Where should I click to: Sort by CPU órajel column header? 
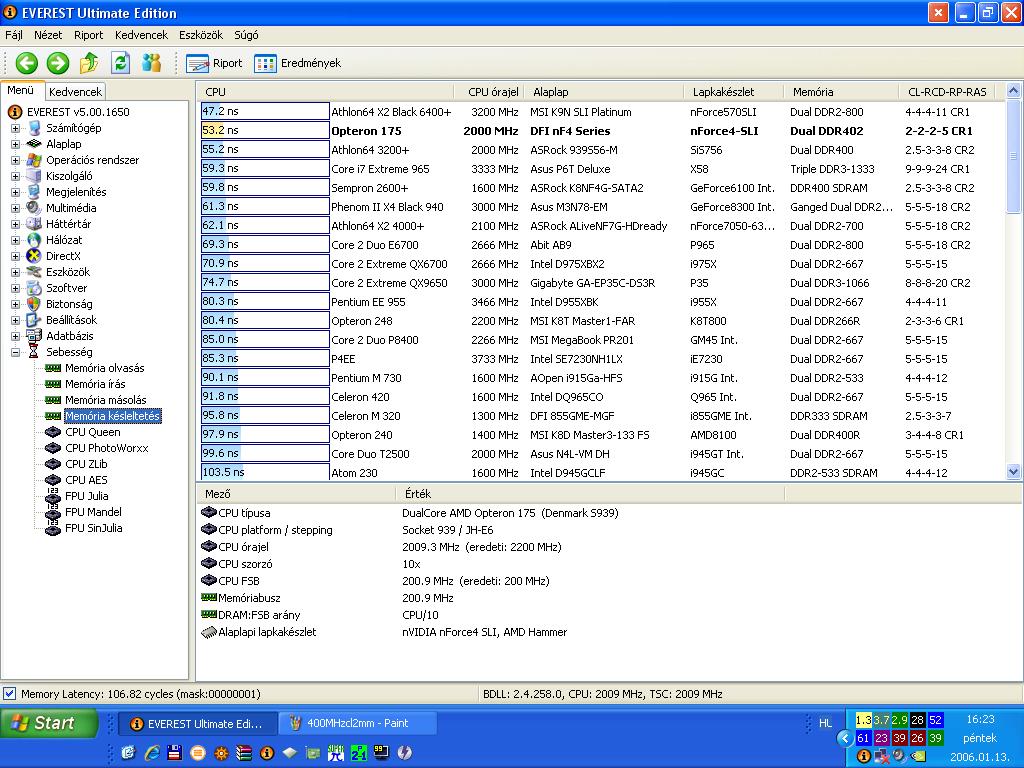(x=491, y=92)
